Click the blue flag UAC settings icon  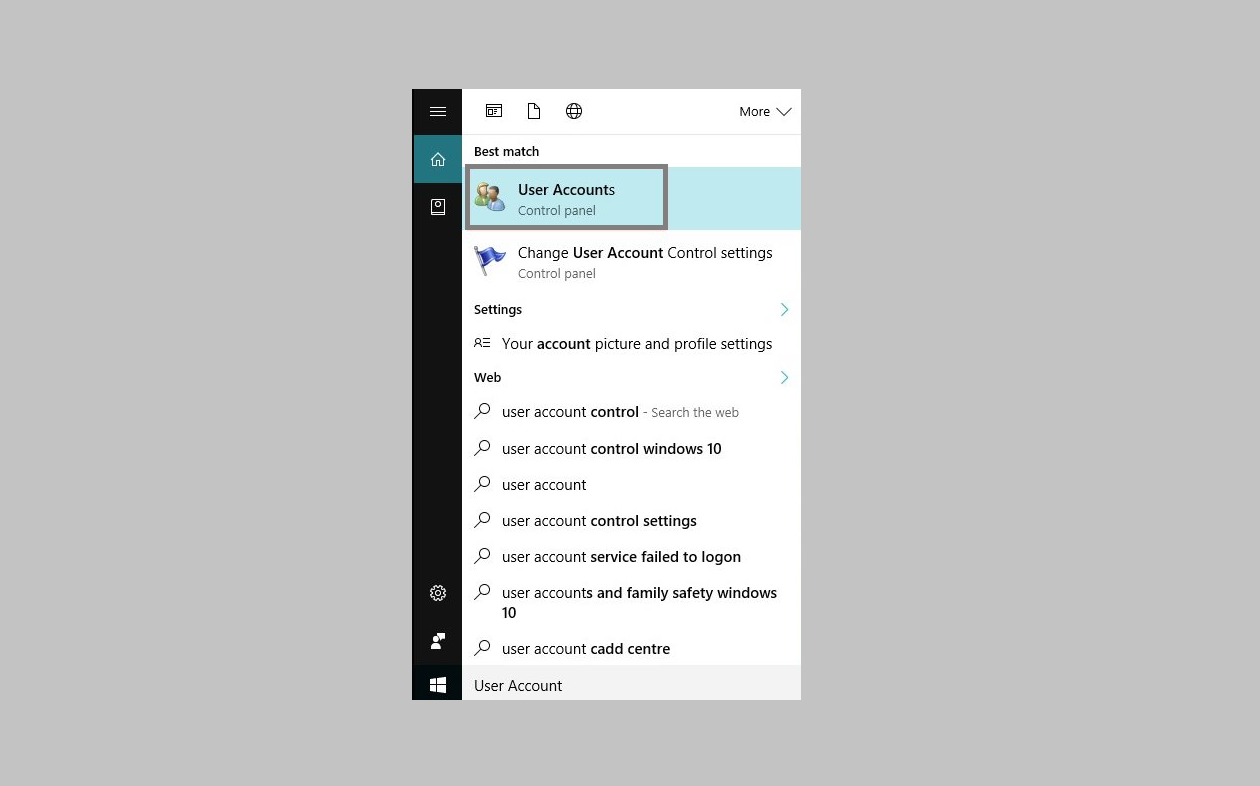[x=490, y=261]
